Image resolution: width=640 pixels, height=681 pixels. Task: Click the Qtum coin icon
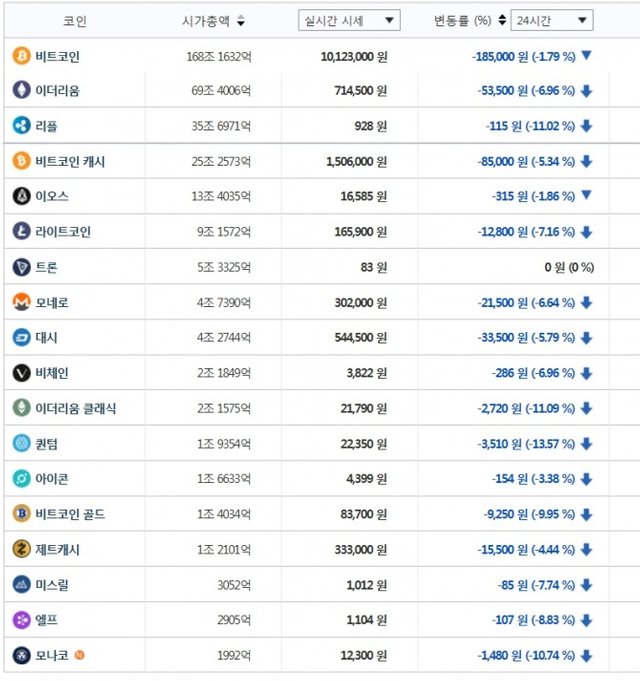click(21, 443)
